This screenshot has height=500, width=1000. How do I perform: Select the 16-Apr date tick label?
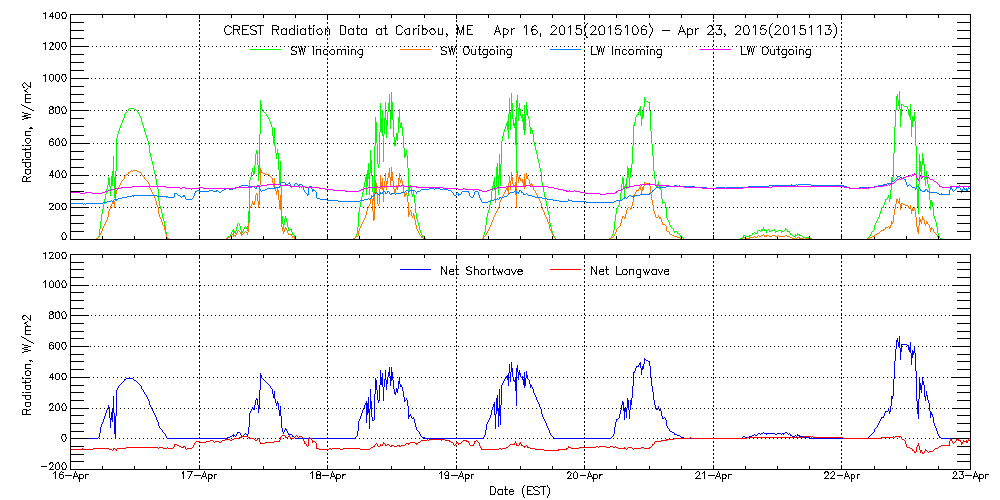pyautogui.click(x=72, y=477)
